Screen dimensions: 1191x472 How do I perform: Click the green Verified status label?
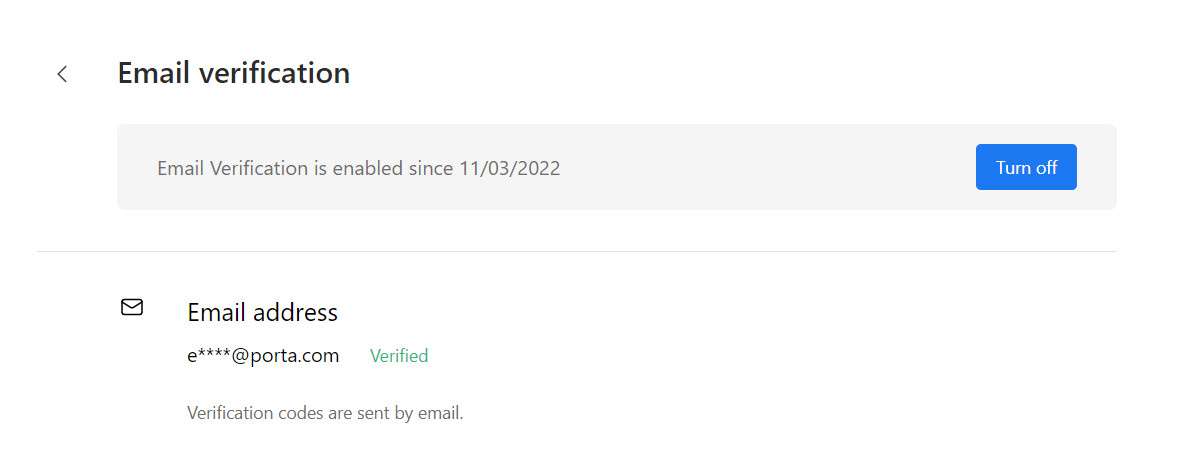point(399,356)
